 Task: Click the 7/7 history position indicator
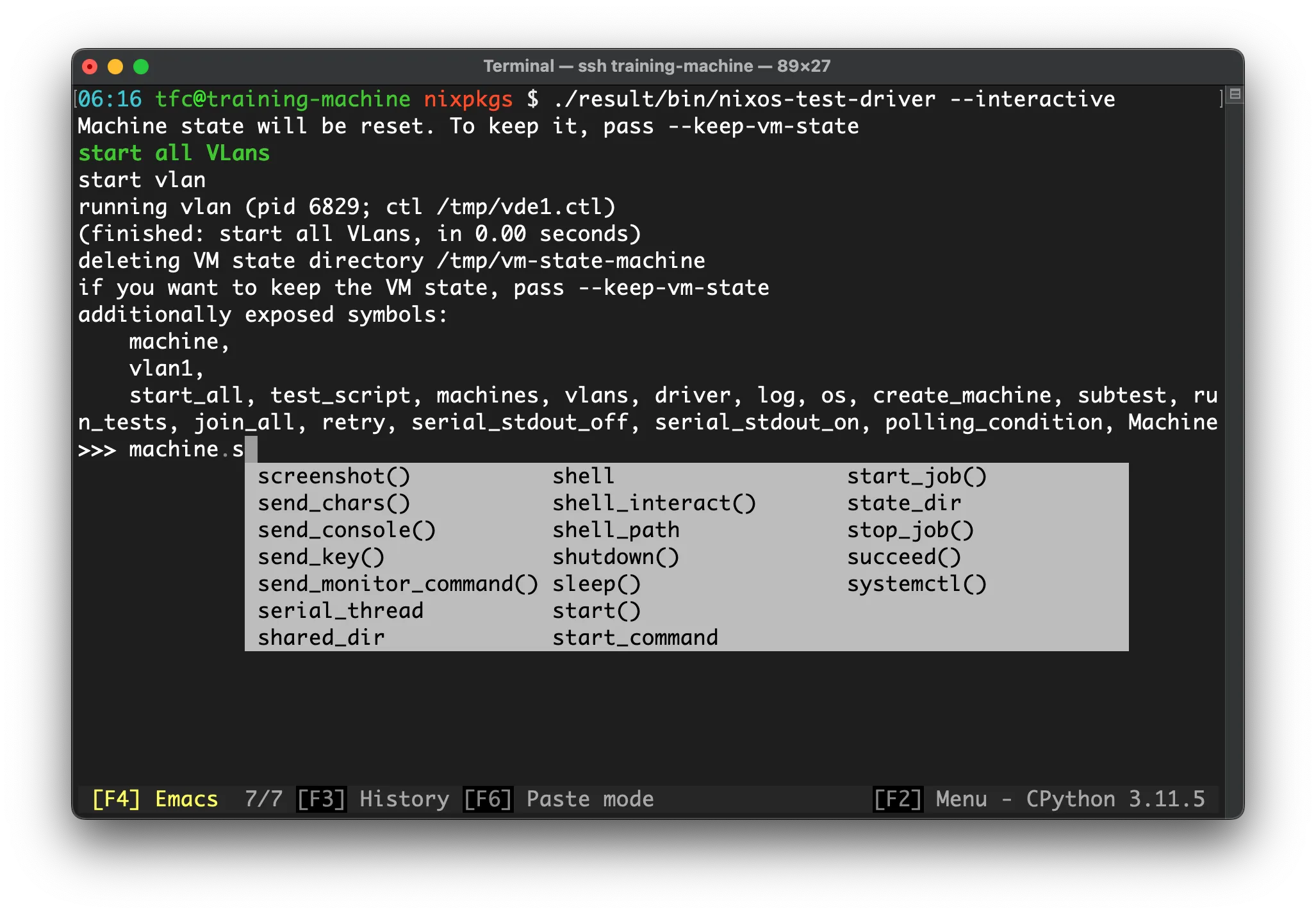pyautogui.click(x=263, y=799)
